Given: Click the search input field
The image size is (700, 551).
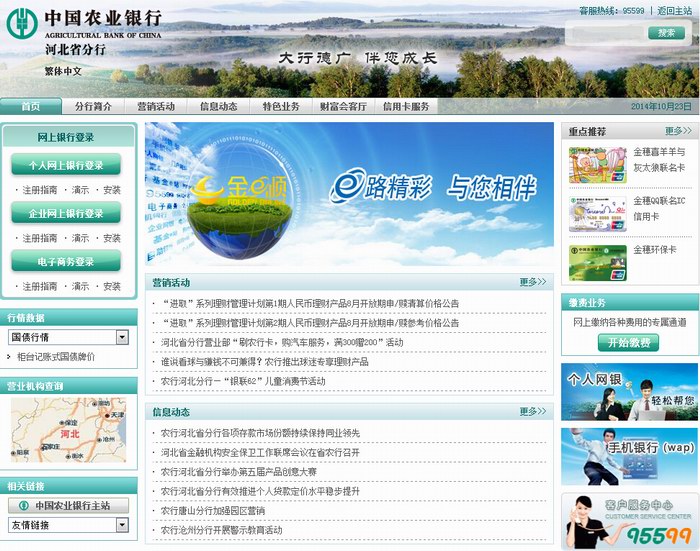Looking at the screenshot, I should coord(606,33).
